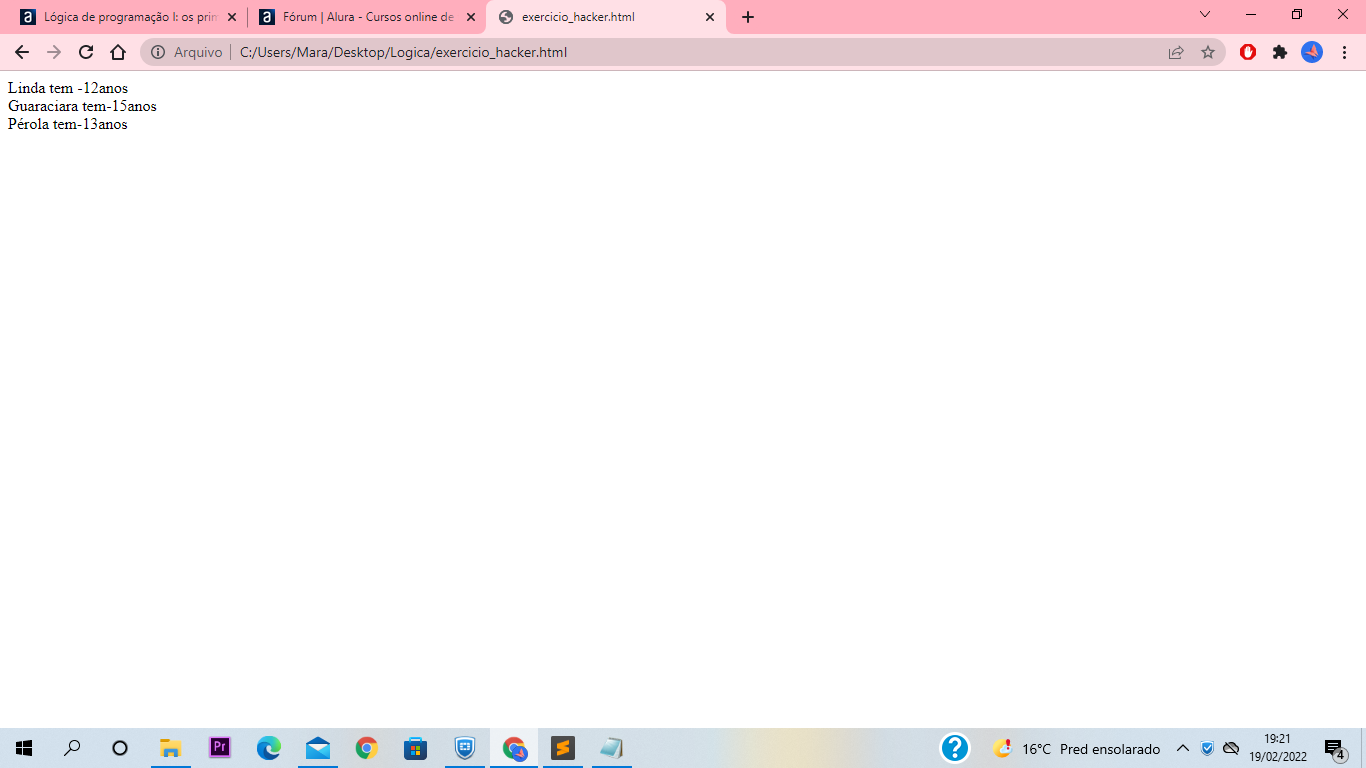Go back using the browser back arrow
Viewport: 1366px width, 768px height.
tap(22, 52)
